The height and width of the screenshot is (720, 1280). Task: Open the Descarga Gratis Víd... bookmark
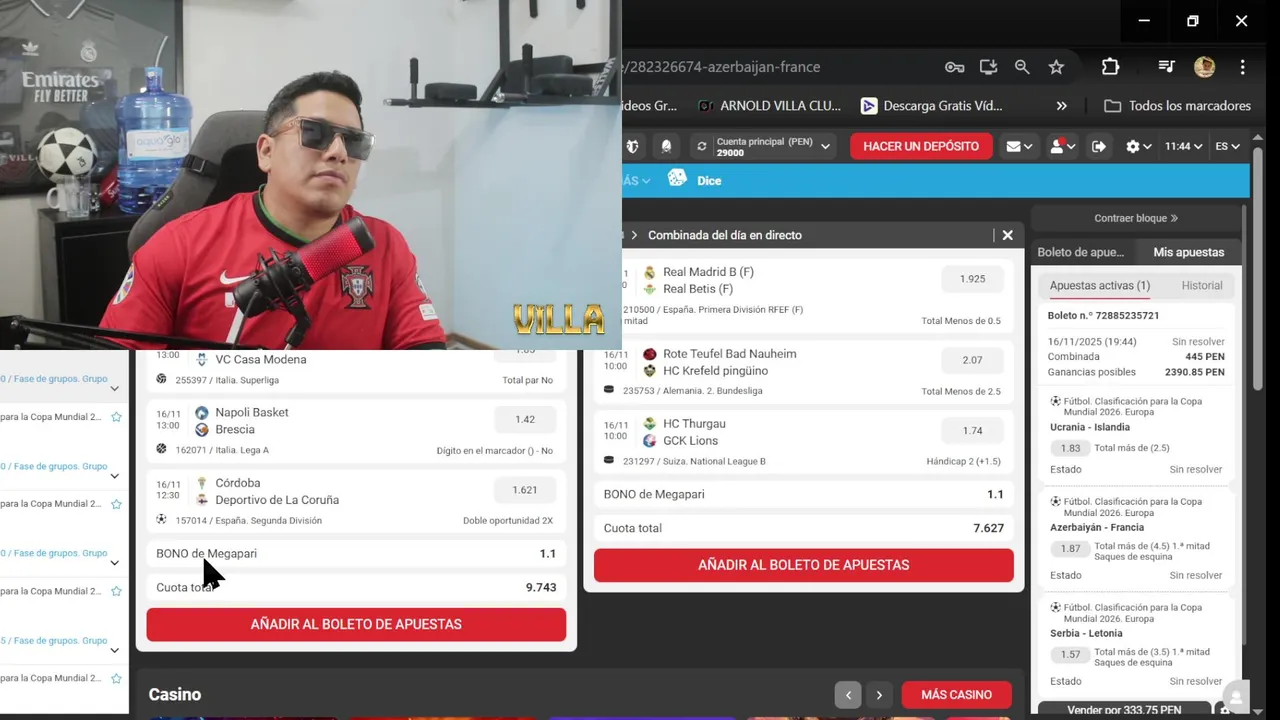coord(931,106)
